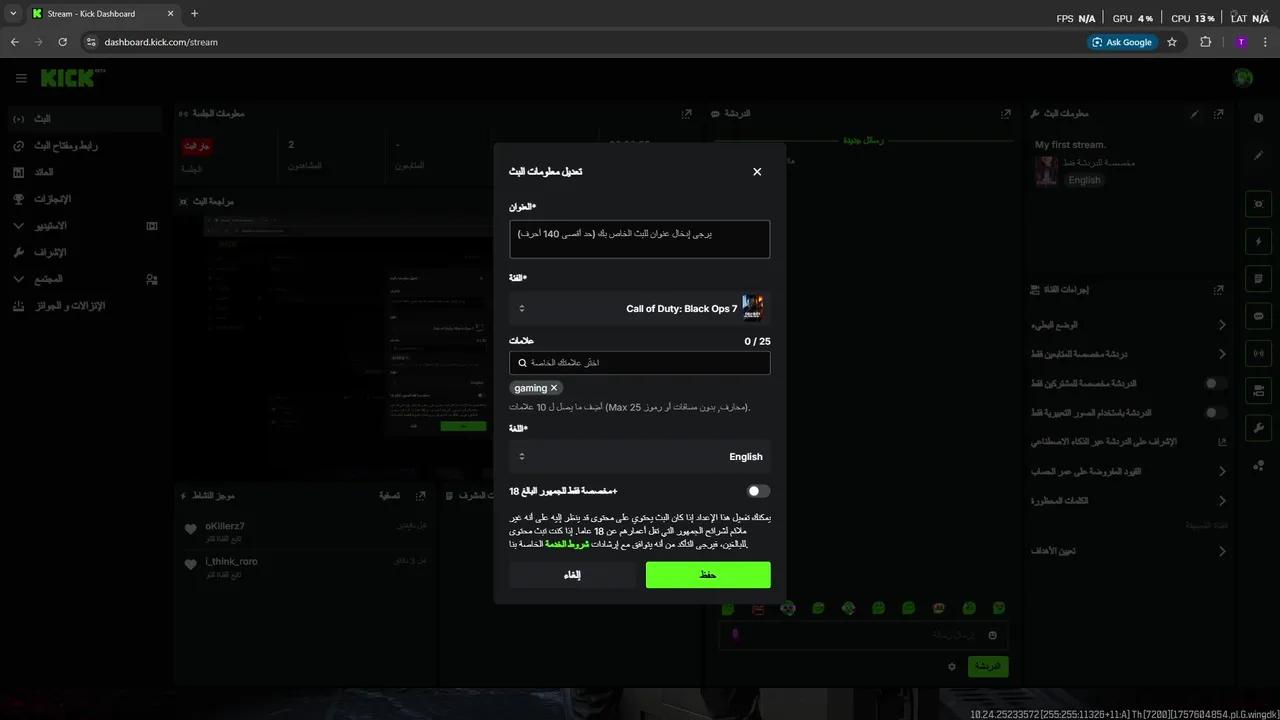The height and width of the screenshot is (720, 1280).
Task: Pop out the channel actions panel
Action: (x=1218, y=290)
